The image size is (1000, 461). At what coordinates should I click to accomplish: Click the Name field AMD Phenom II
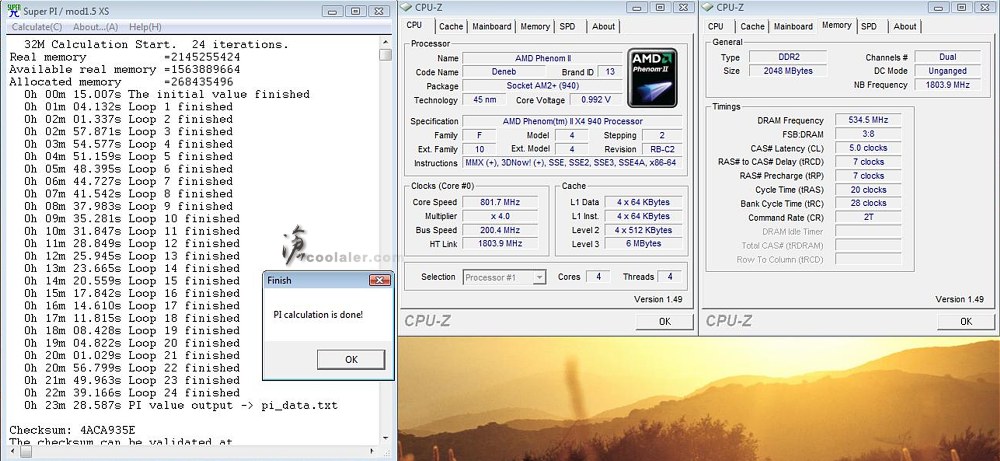click(x=542, y=58)
